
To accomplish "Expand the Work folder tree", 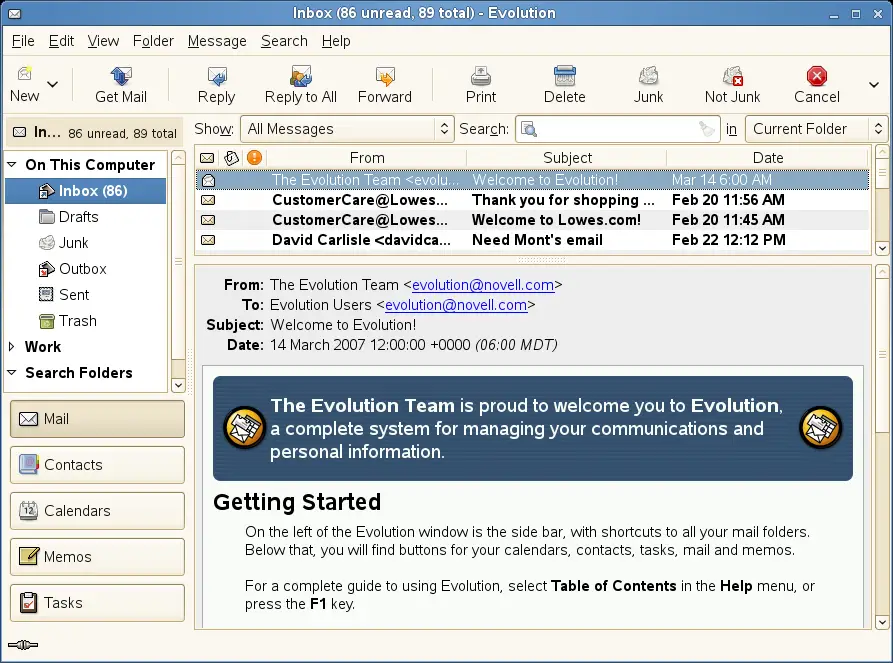I will (12, 347).
